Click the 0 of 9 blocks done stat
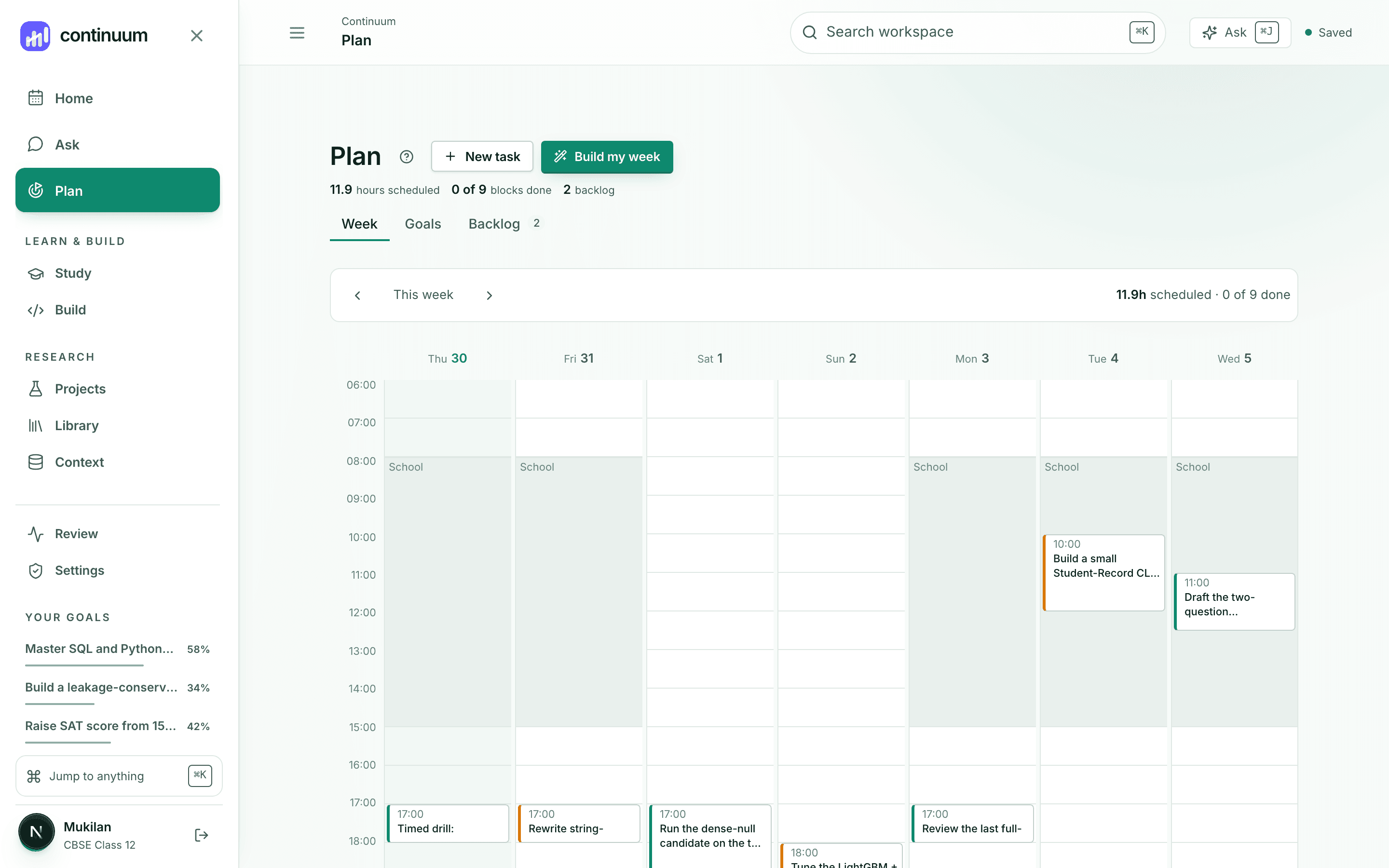1389x868 pixels. pos(501,190)
